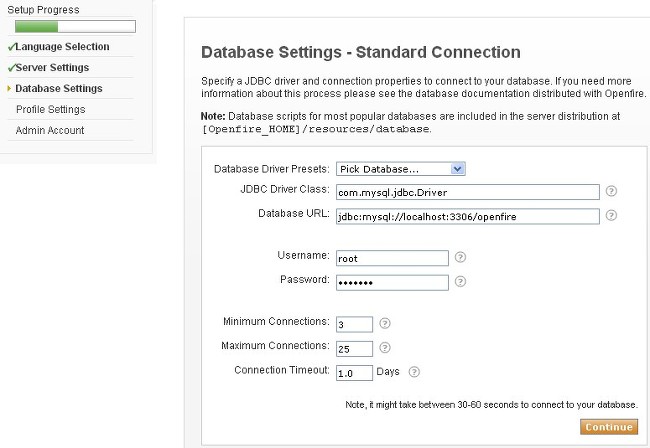Click help icon beside Connection Timeout
The height and width of the screenshot is (448, 650).
(x=414, y=372)
